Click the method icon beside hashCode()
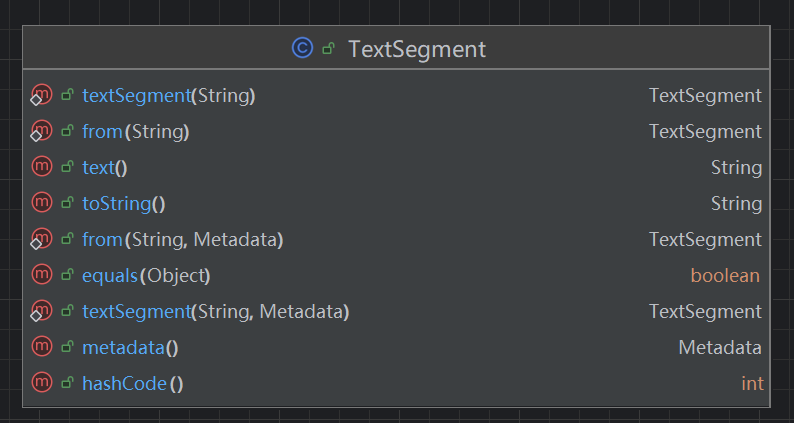This screenshot has width=794, height=423. click(x=42, y=384)
